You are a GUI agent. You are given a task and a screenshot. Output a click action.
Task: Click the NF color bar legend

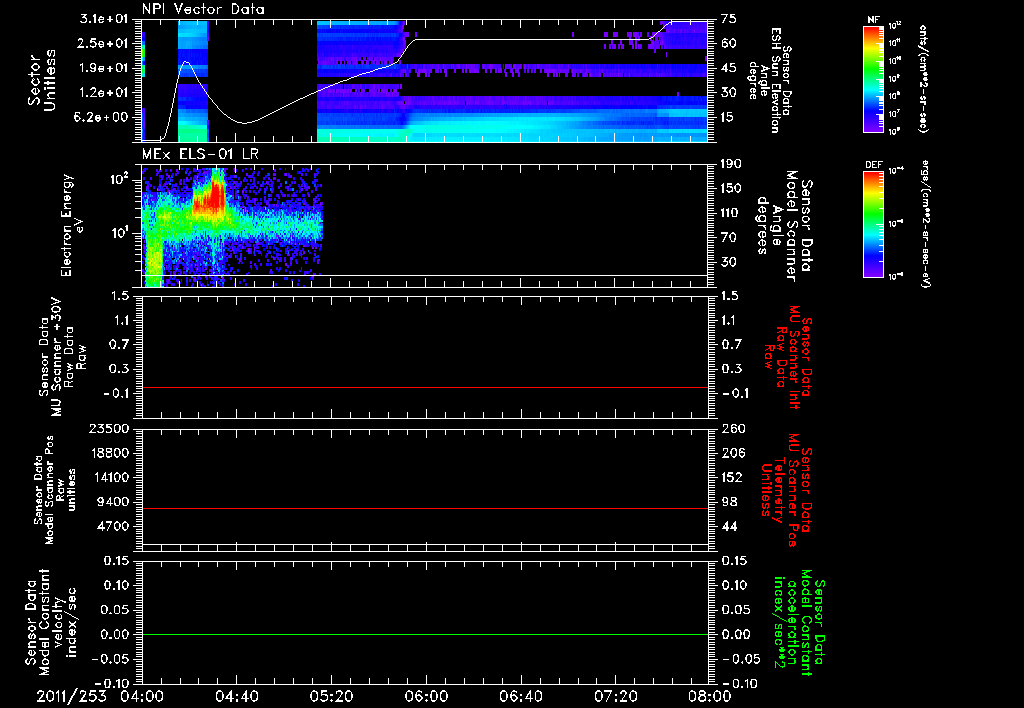coord(874,78)
